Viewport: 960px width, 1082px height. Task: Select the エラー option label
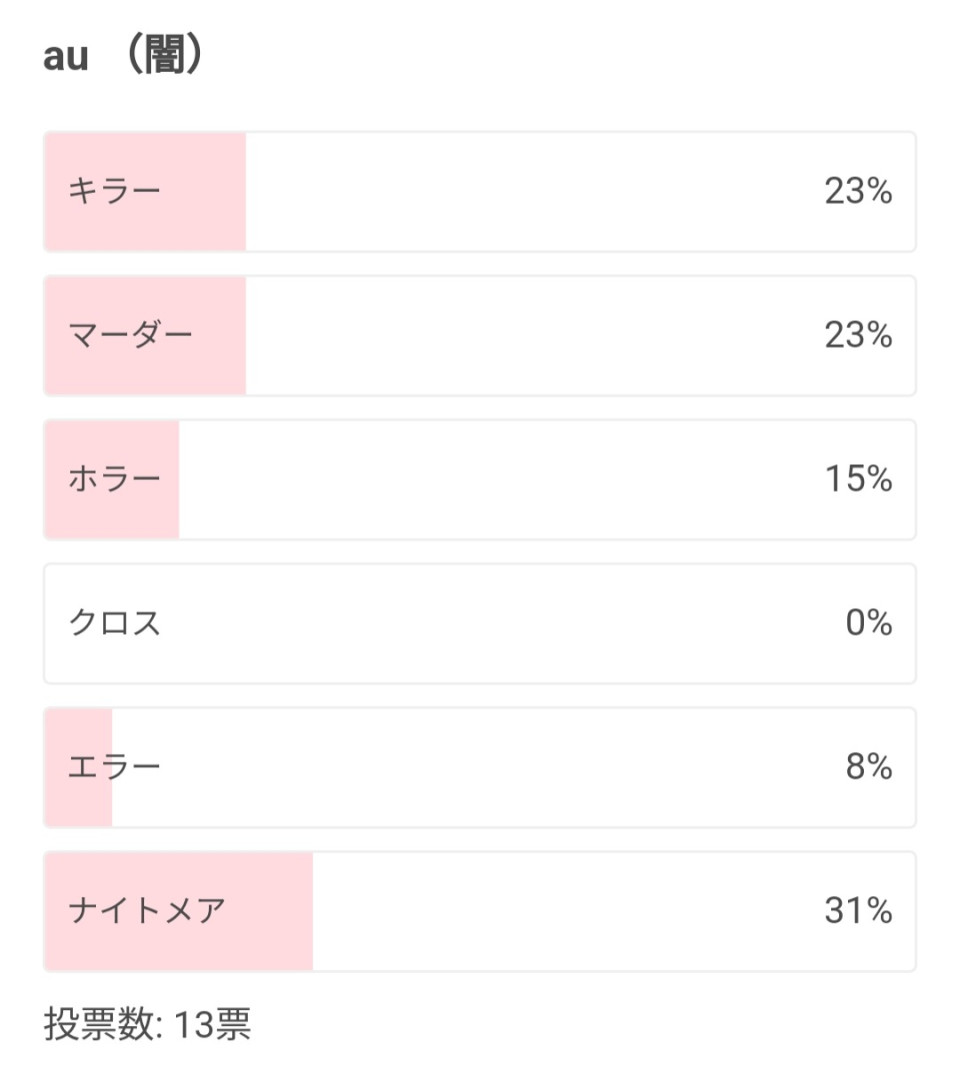coord(114,767)
